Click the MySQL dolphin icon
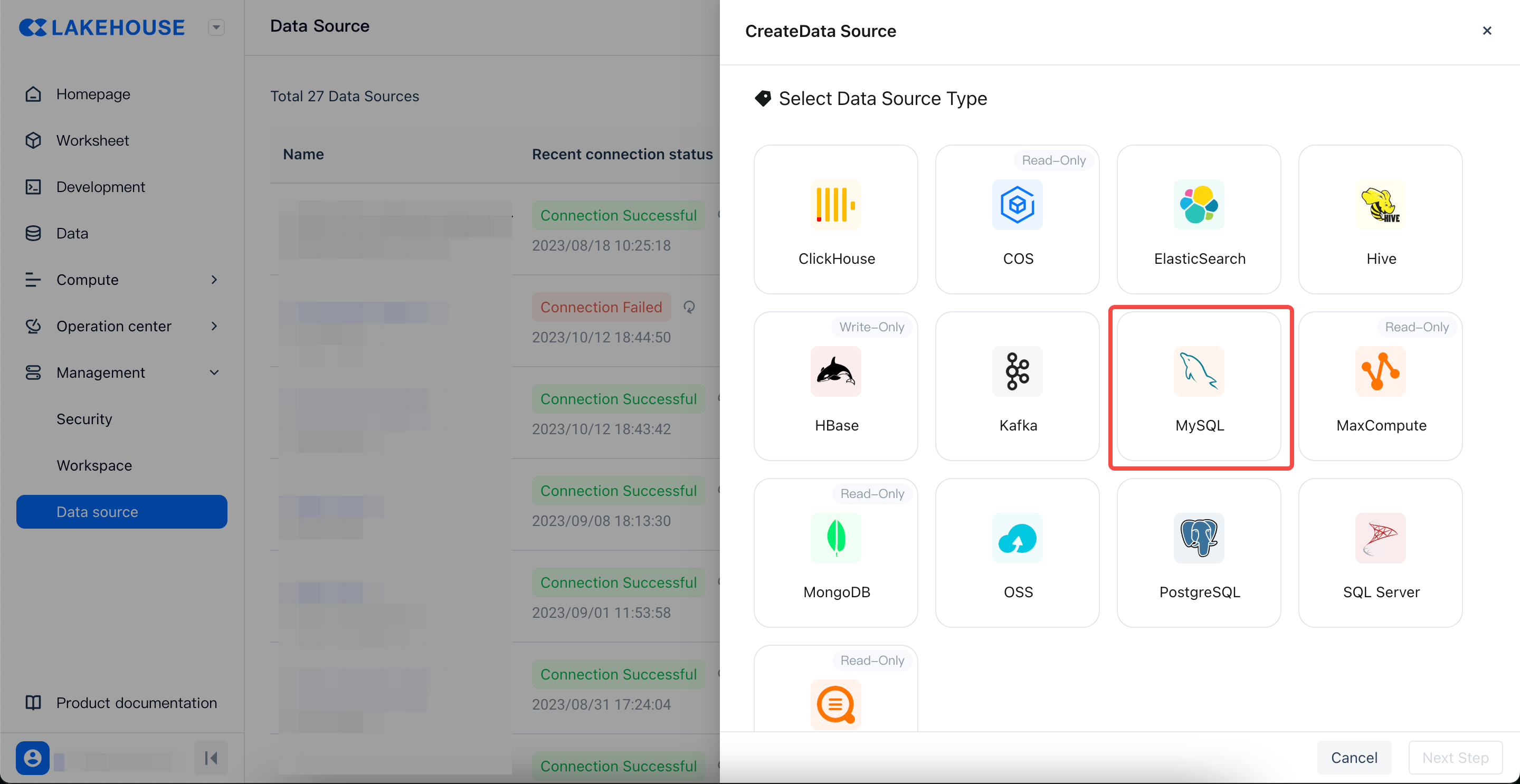Image resolution: width=1520 pixels, height=784 pixels. point(1199,371)
